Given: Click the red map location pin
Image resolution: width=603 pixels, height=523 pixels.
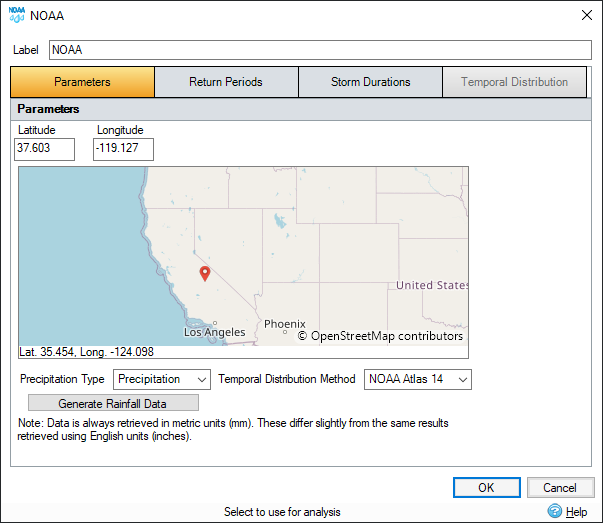Looking at the screenshot, I should 205,273.
